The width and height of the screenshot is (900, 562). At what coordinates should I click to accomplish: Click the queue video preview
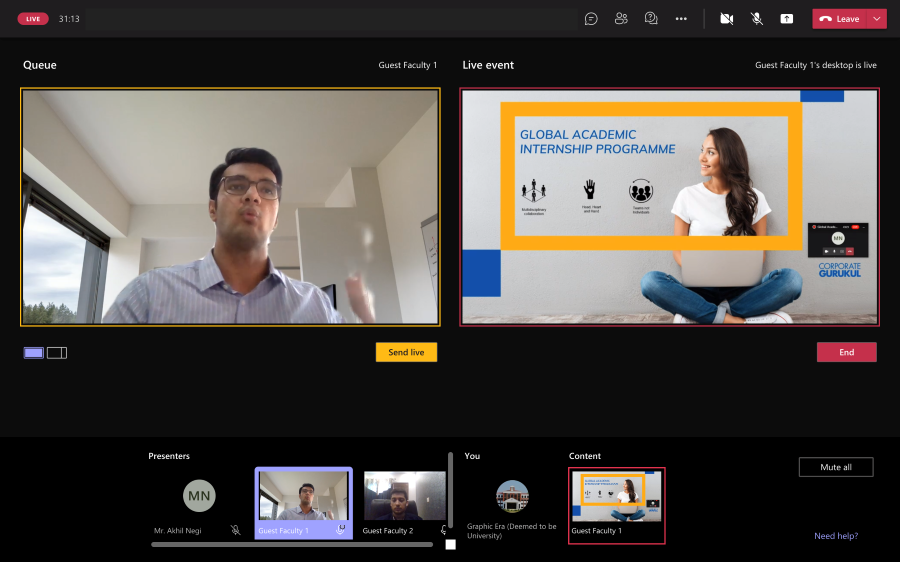tap(230, 207)
